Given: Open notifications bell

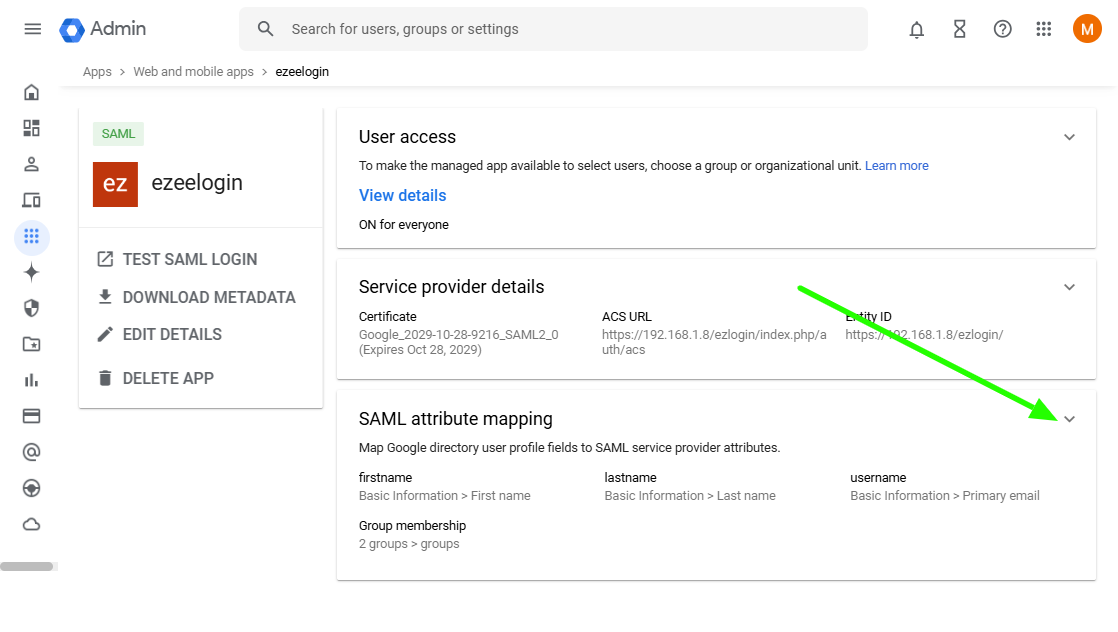Looking at the screenshot, I should coord(916,29).
